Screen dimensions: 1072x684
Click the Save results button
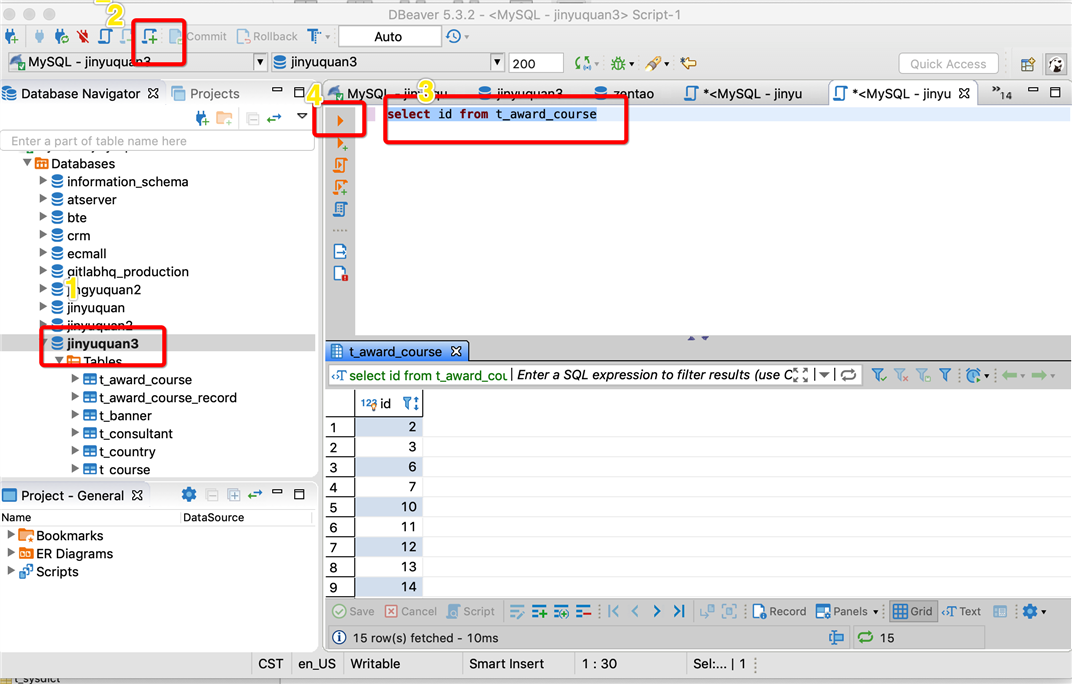(x=353, y=611)
